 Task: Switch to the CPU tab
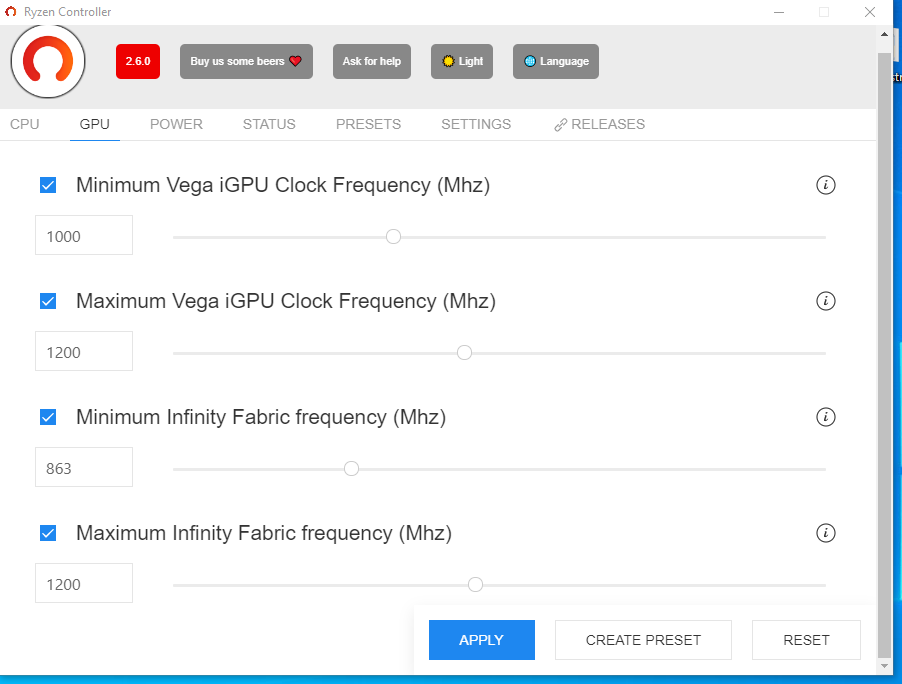pyautogui.click(x=25, y=124)
